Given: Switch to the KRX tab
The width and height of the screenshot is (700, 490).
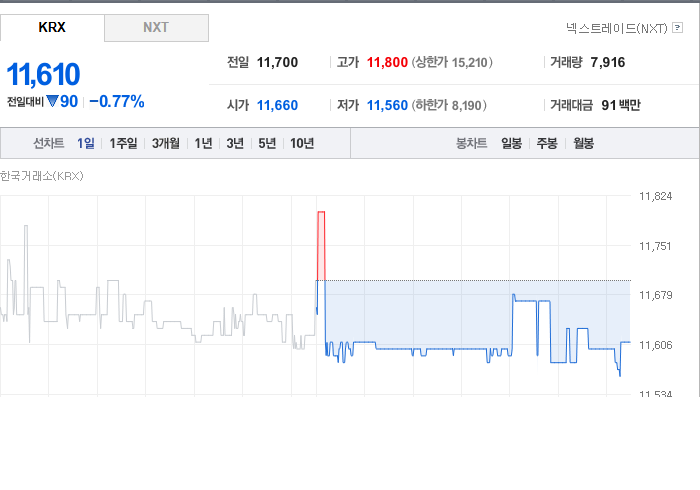Looking at the screenshot, I should (x=52, y=28).
